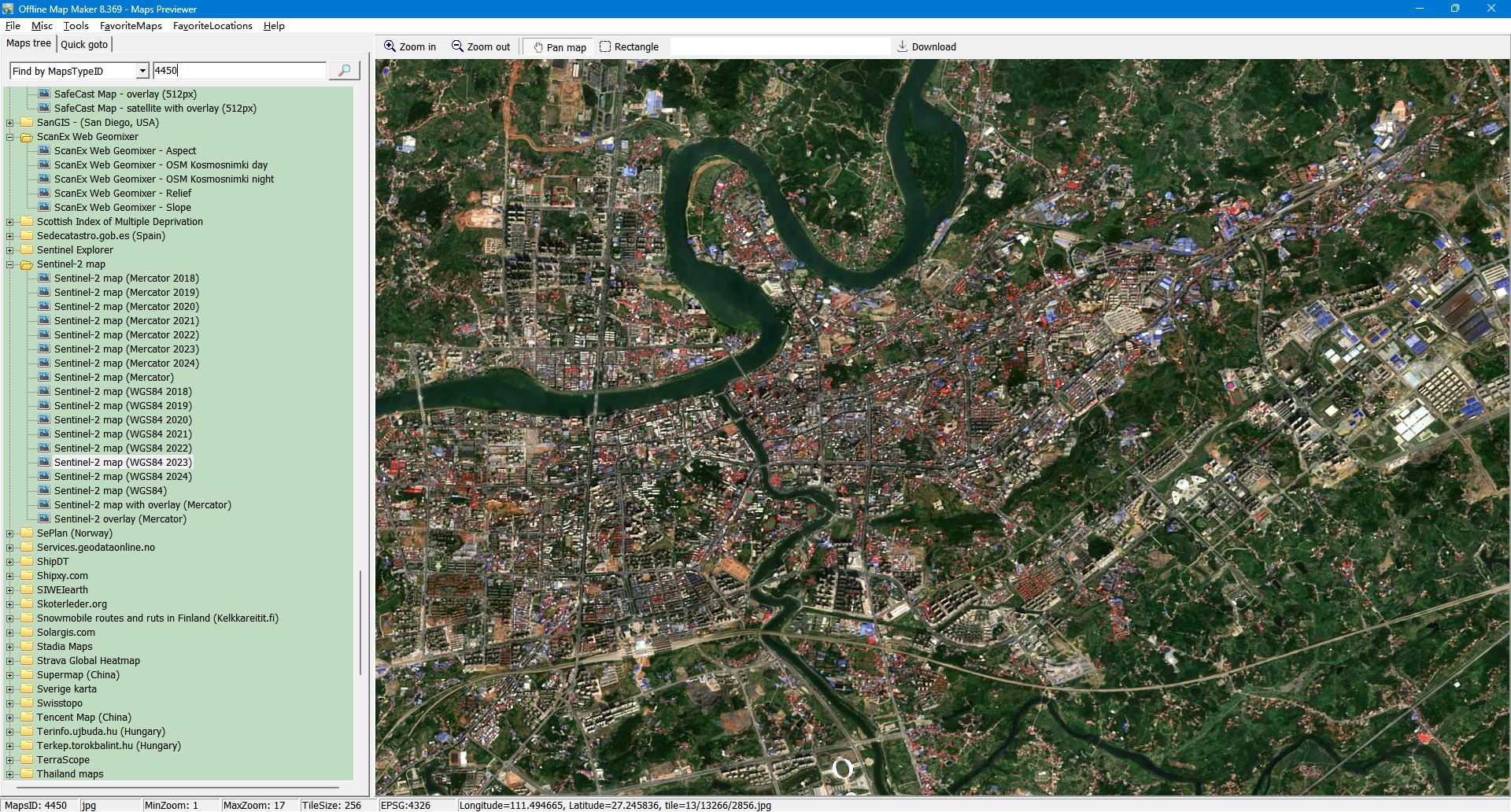Activate the Rectangle selection tool

tap(605, 46)
